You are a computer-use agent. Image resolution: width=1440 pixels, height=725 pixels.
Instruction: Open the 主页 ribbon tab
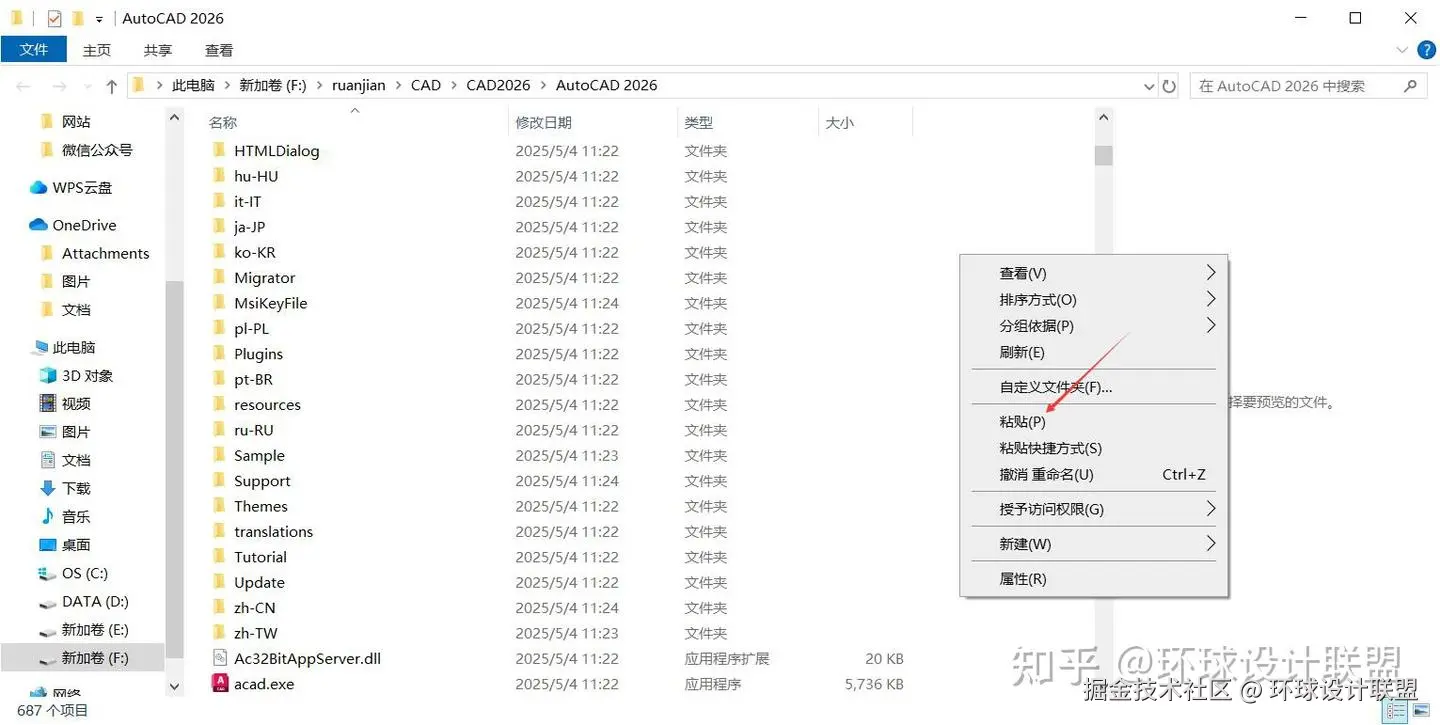tap(97, 50)
